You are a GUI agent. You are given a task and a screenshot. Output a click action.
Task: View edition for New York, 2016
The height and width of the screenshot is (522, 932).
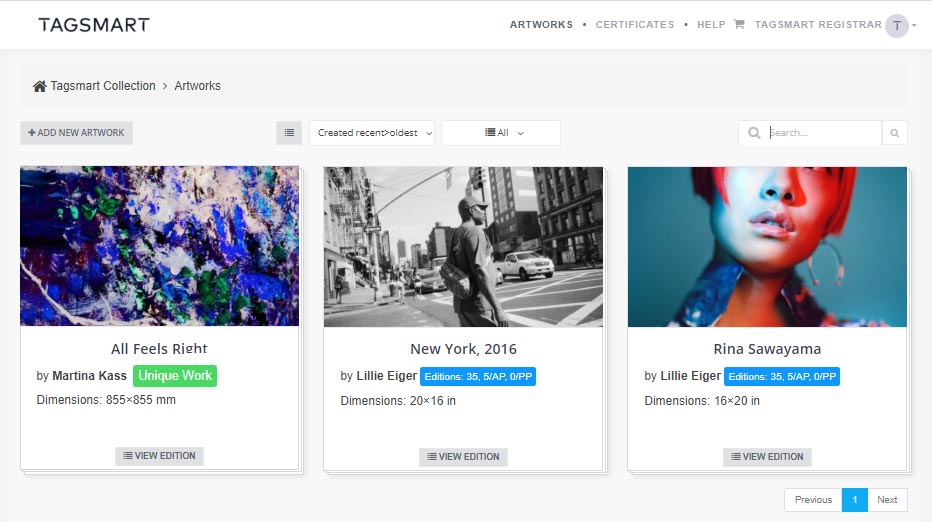tap(463, 457)
